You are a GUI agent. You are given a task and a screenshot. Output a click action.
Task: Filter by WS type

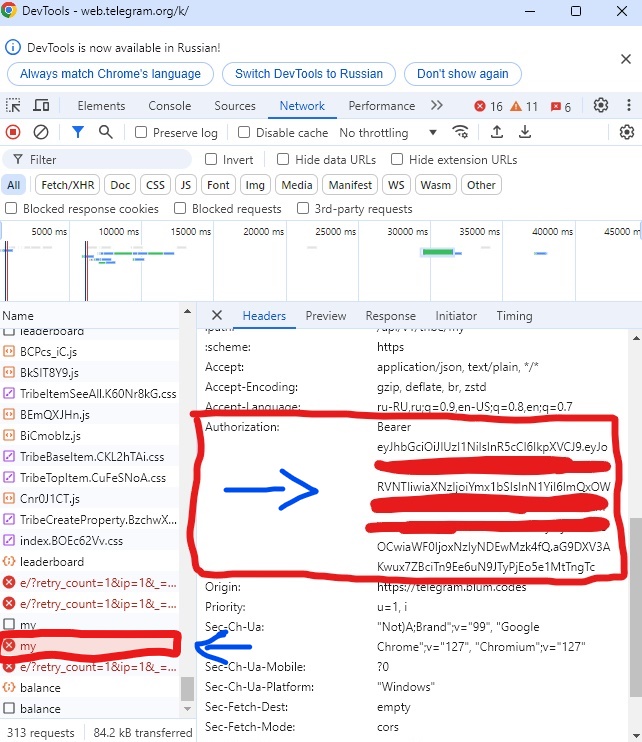(x=396, y=185)
